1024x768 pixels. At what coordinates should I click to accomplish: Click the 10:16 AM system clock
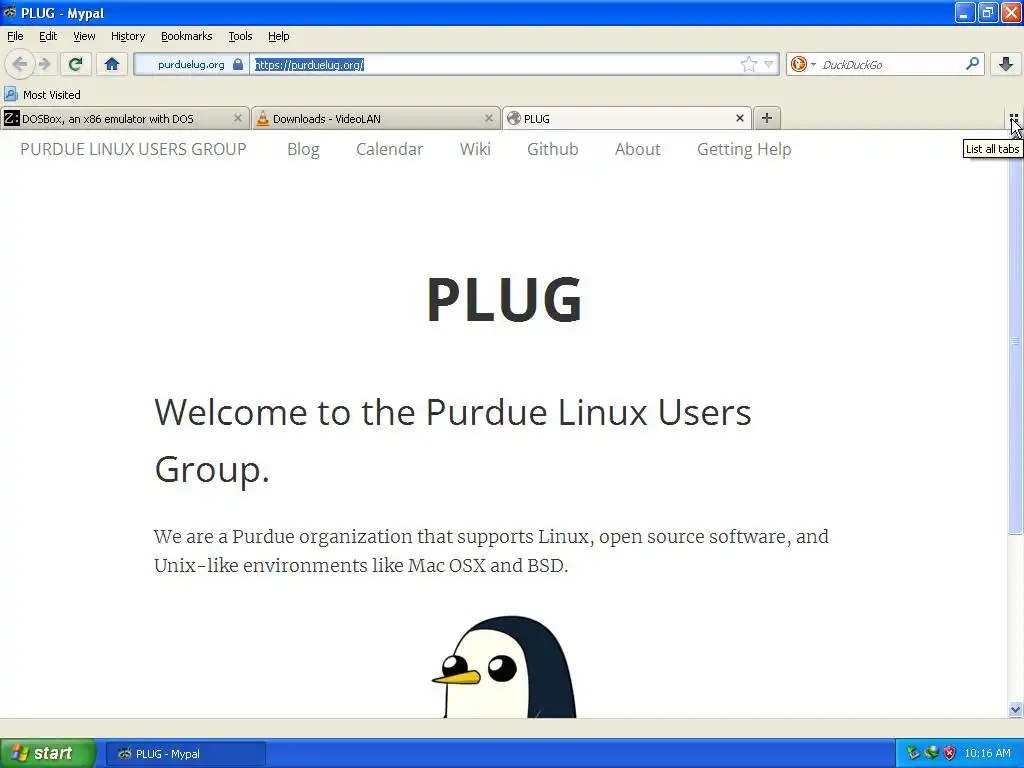(987, 753)
